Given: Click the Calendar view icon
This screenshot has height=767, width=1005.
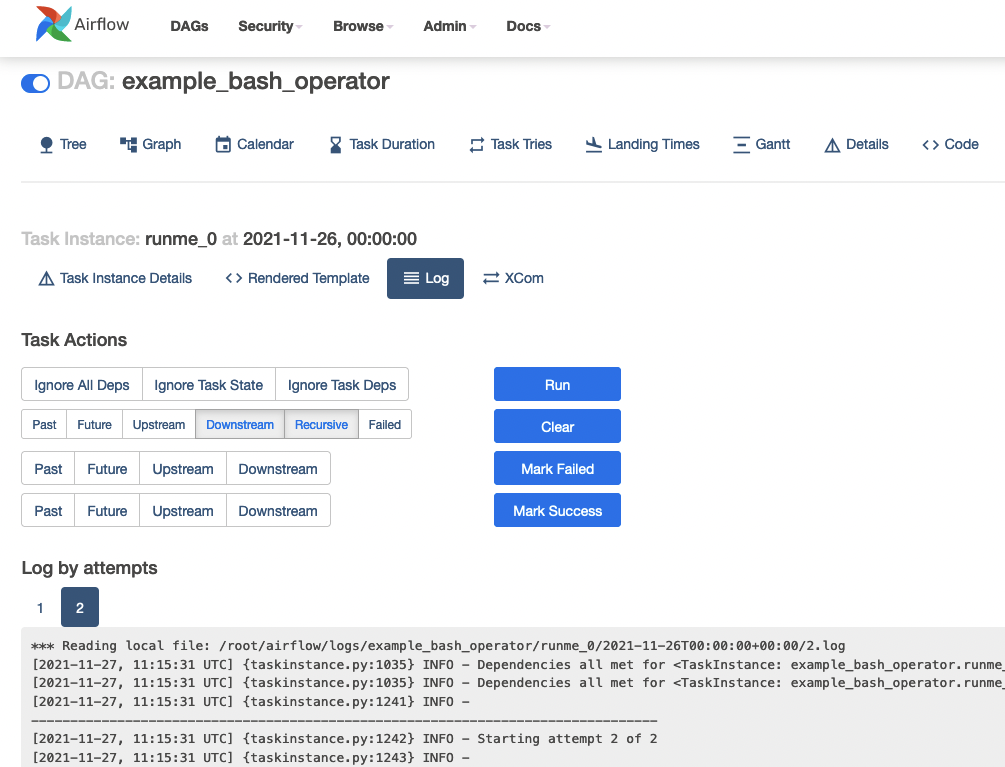Looking at the screenshot, I should [x=223, y=145].
